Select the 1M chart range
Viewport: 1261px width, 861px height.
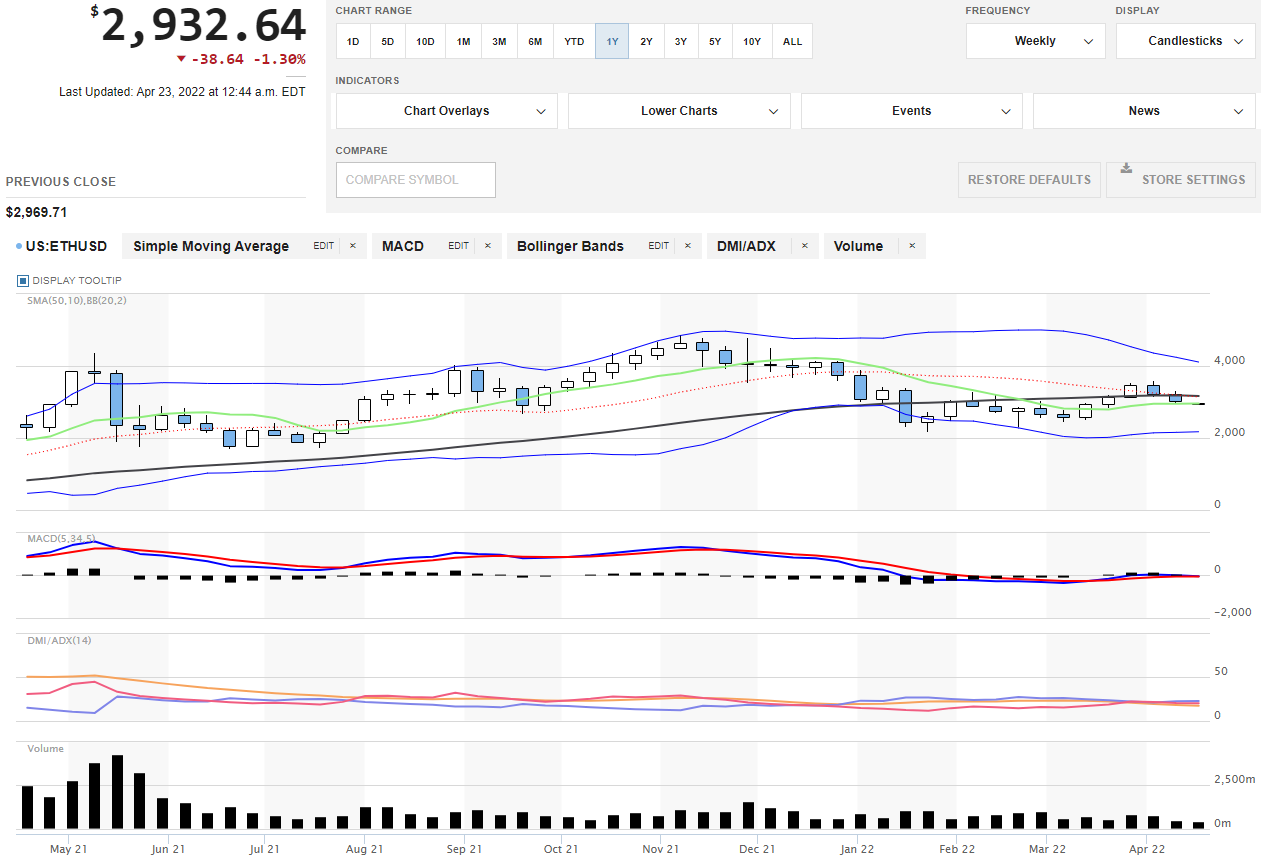[x=463, y=42]
